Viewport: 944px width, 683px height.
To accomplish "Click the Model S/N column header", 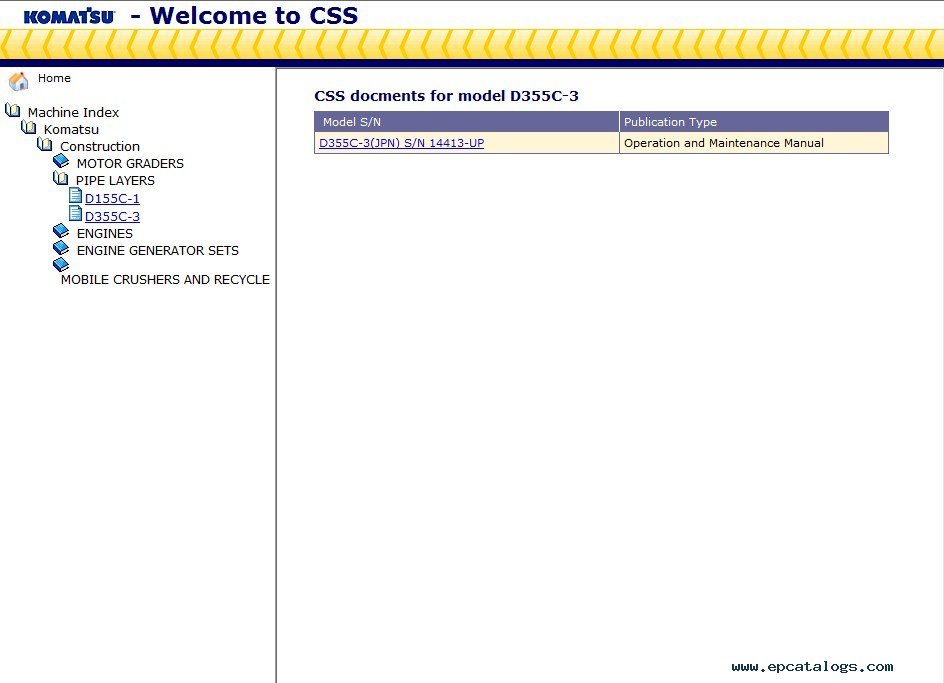I will click(467, 122).
